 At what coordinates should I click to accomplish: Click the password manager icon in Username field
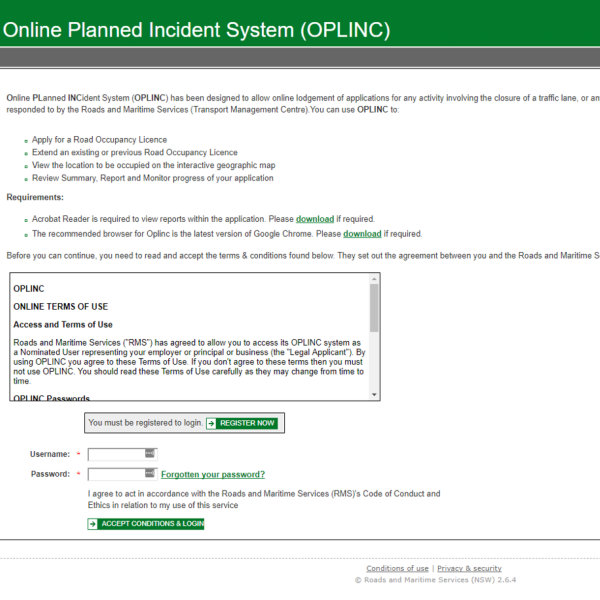click(x=150, y=454)
